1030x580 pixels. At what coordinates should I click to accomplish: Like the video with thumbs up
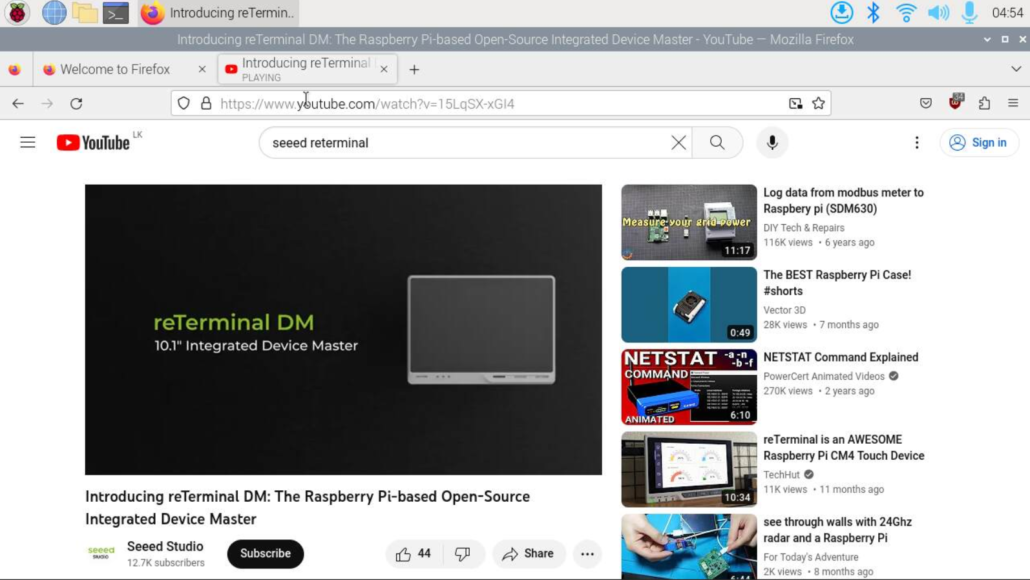(414, 554)
